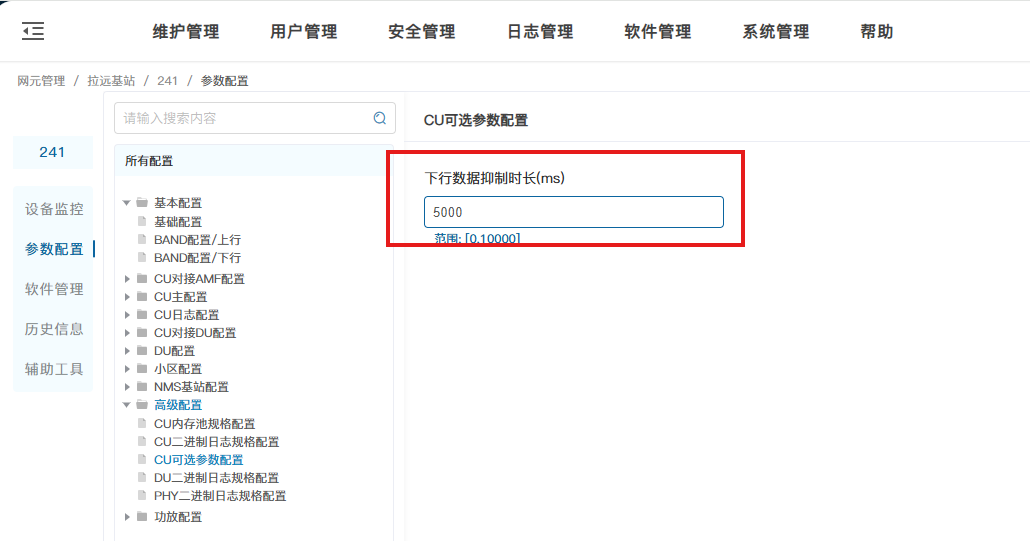Screen dimensions: 1030x541
Task: Open the 安全管理 top menu
Action: 421,32
